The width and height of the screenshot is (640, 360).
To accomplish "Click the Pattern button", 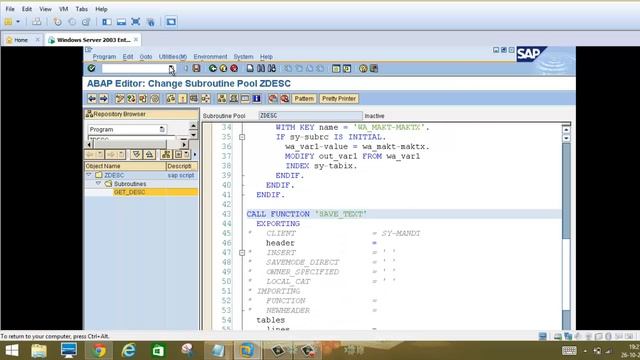I will tap(304, 99).
